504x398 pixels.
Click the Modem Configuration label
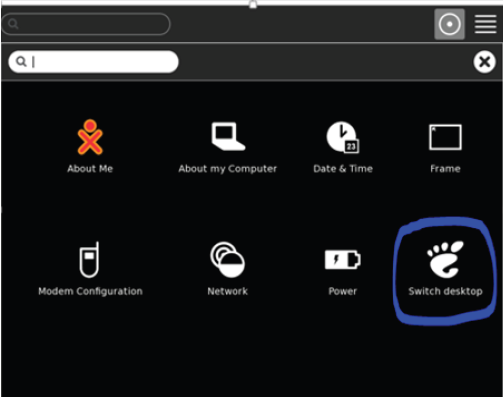tap(90, 291)
